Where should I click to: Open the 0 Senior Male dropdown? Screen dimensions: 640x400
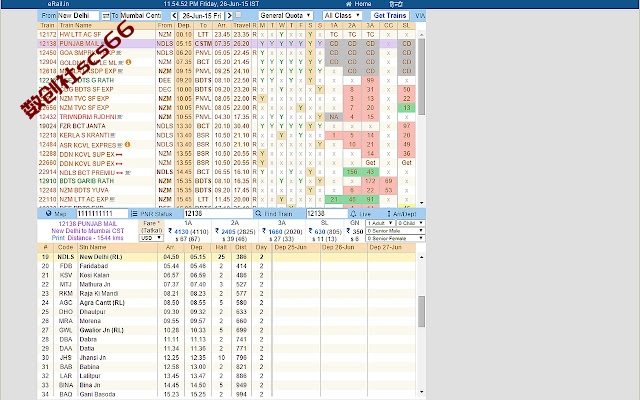[x=396, y=231]
